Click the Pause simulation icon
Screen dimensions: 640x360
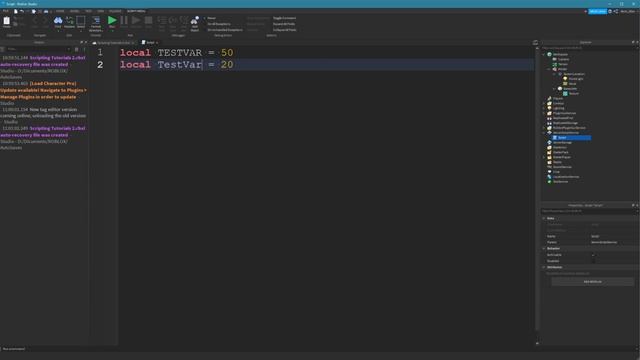(124, 20)
